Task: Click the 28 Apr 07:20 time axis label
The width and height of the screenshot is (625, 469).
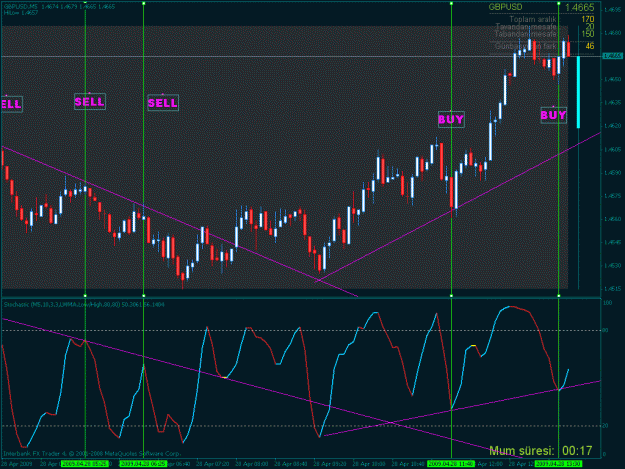Action: [212, 464]
